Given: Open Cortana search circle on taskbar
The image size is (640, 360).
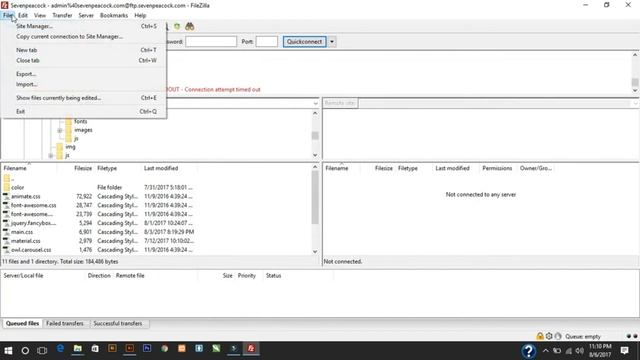Looking at the screenshot, I should pyautogui.click(x=25, y=350).
